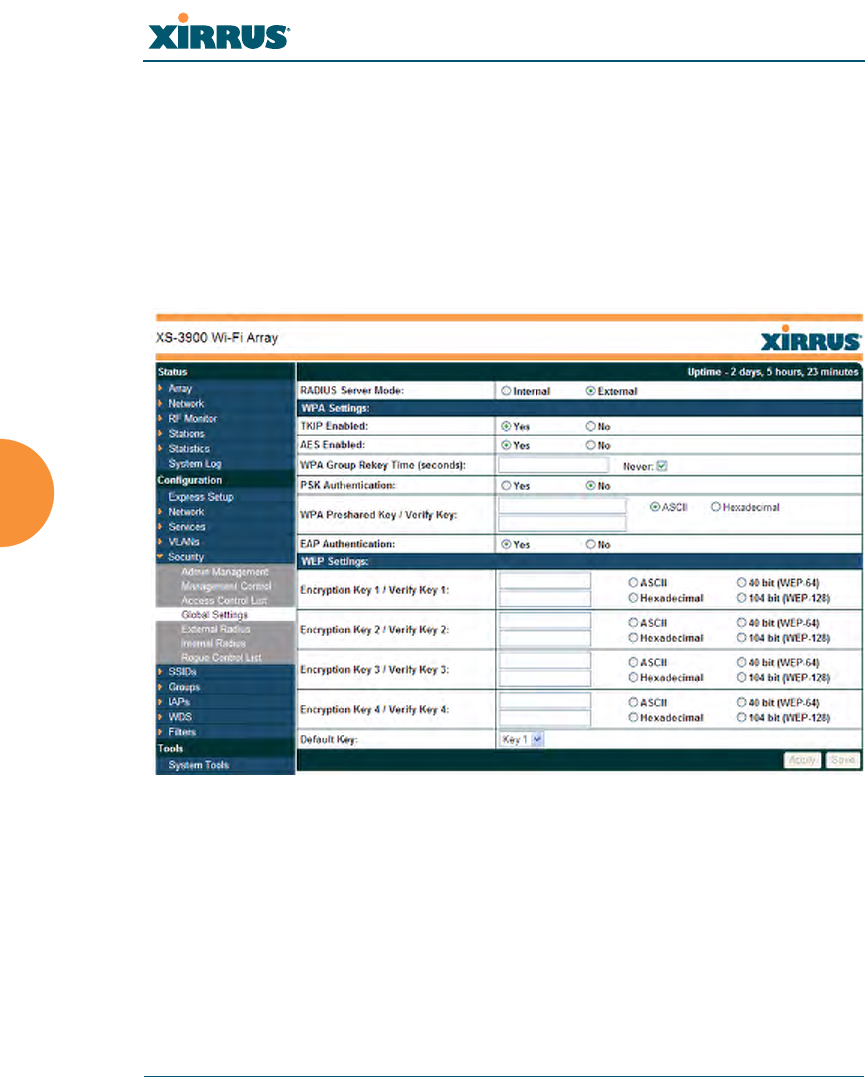
Task: Expand the Groups menu arrow
Action: (x=161, y=687)
